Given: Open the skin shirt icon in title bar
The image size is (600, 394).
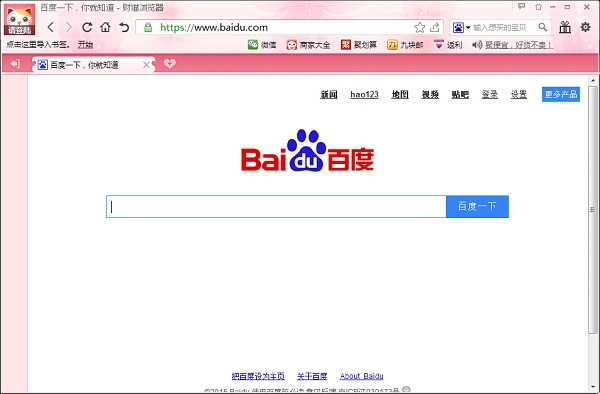Looking at the screenshot, I should [538, 7].
